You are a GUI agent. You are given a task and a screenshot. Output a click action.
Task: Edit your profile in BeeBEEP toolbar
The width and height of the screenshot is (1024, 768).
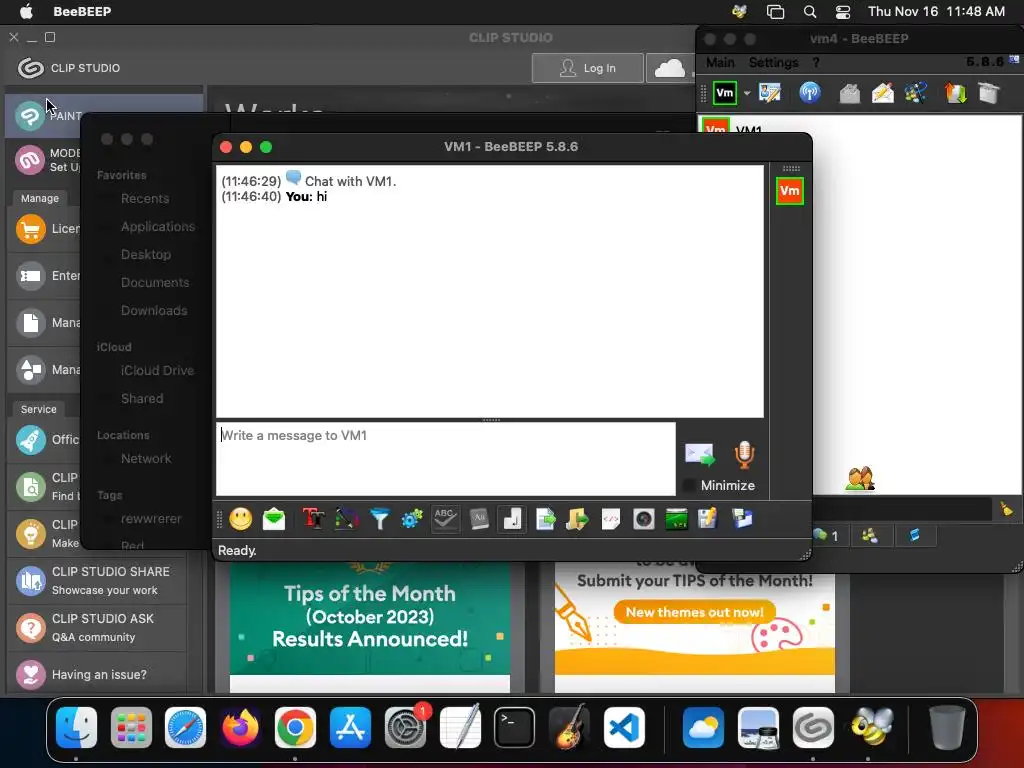point(770,93)
